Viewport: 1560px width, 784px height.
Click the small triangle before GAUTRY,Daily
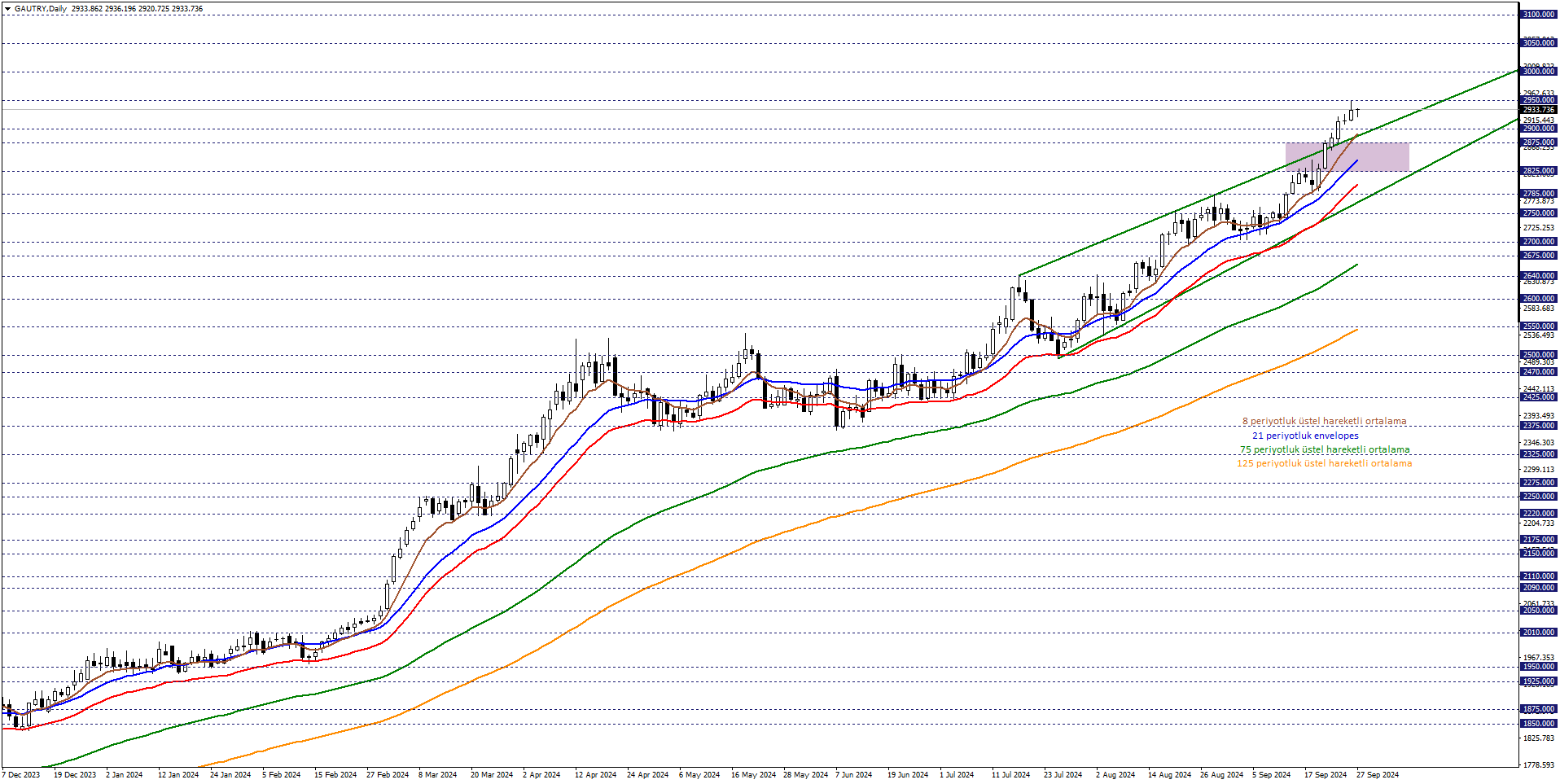pyautogui.click(x=8, y=9)
